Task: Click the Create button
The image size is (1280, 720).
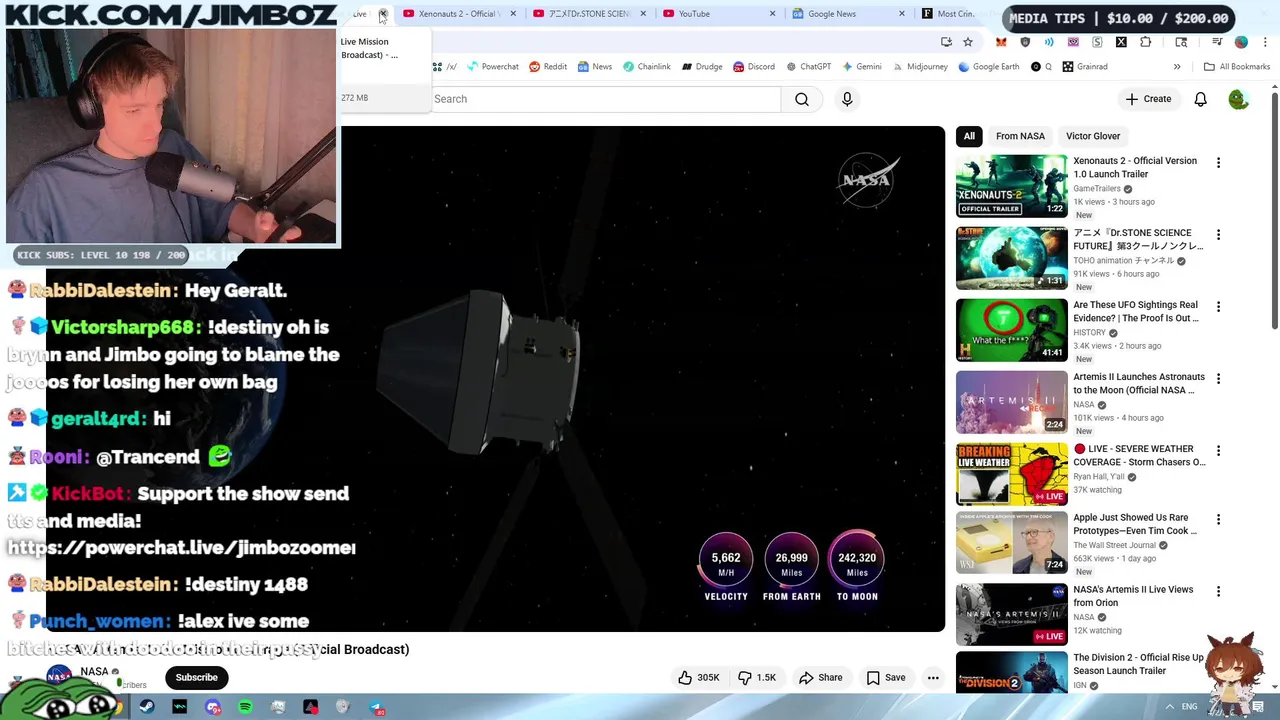Action: [x=1147, y=99]
